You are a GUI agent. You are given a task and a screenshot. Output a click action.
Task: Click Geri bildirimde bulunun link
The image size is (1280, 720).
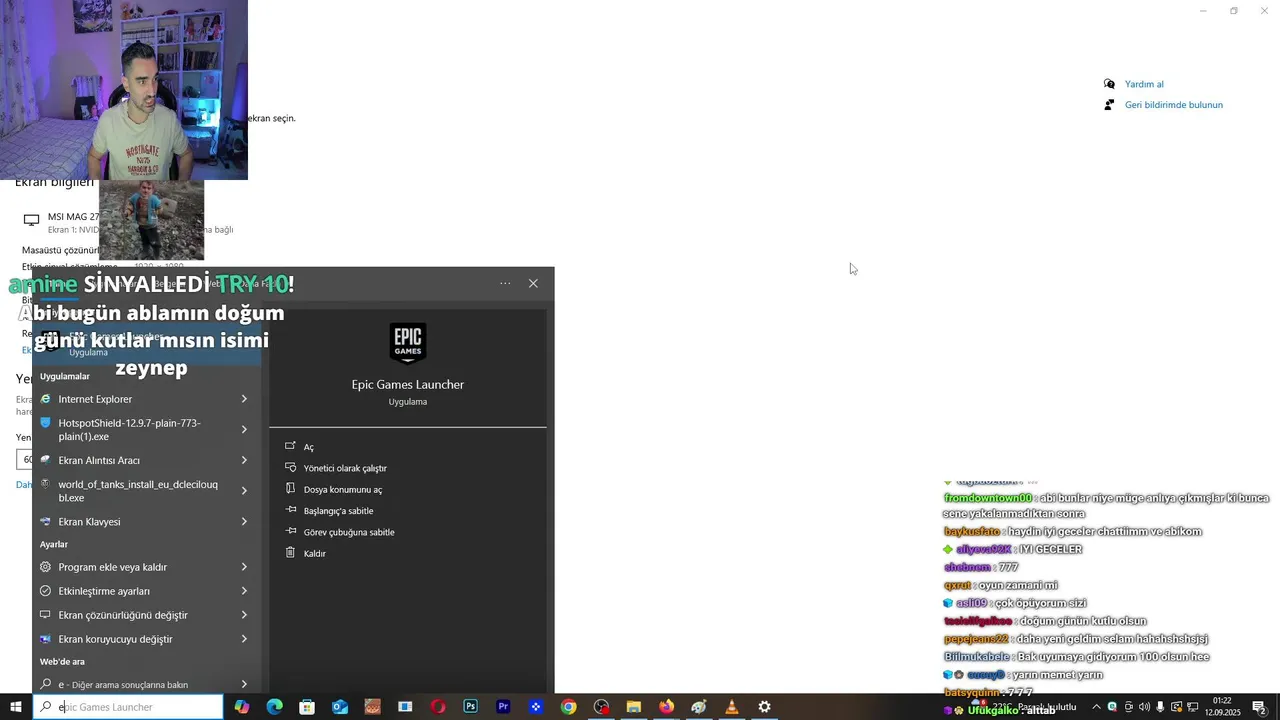[1174, 105]
